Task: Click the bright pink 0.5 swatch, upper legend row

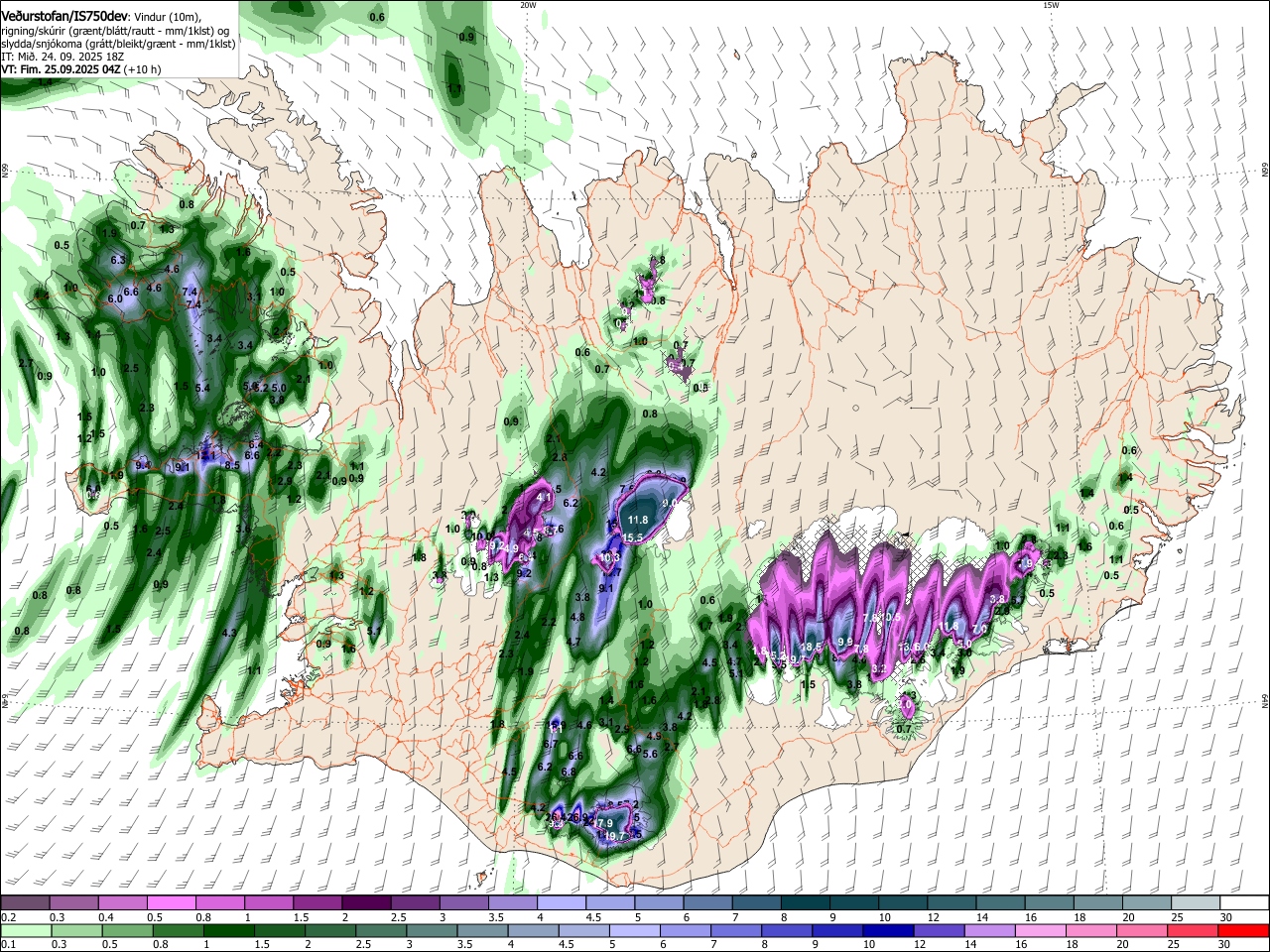Action: (x=172, y=903)
